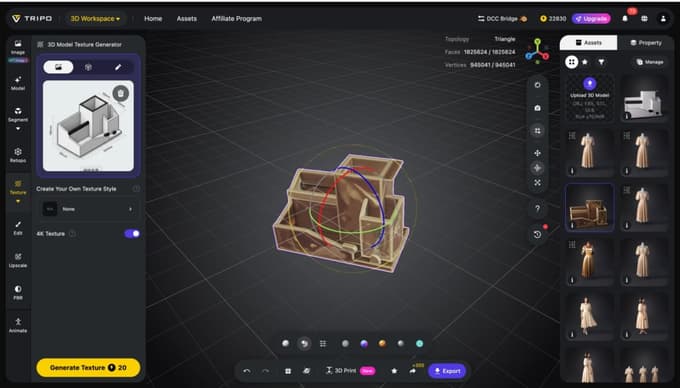680x388 pixels.
Task: Switch to pen draw mode for texture
Action: point(118,67)
